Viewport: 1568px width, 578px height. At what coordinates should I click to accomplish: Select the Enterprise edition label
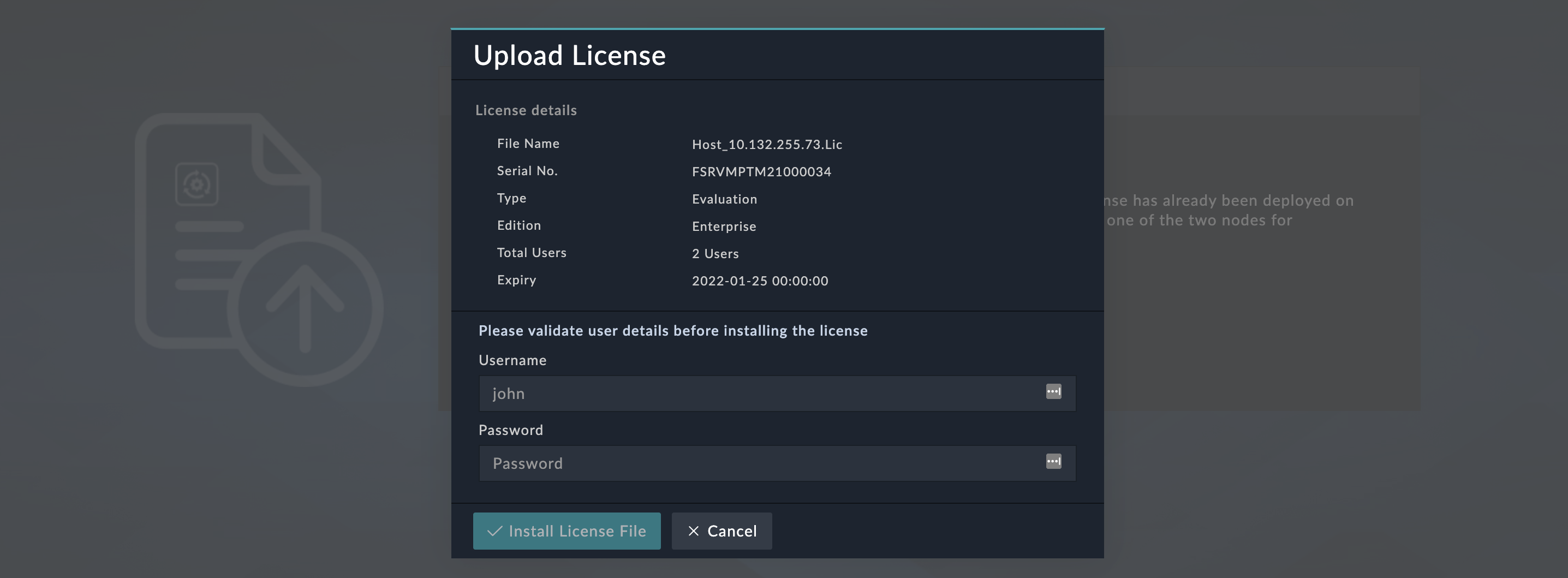(x=724, y=226)
